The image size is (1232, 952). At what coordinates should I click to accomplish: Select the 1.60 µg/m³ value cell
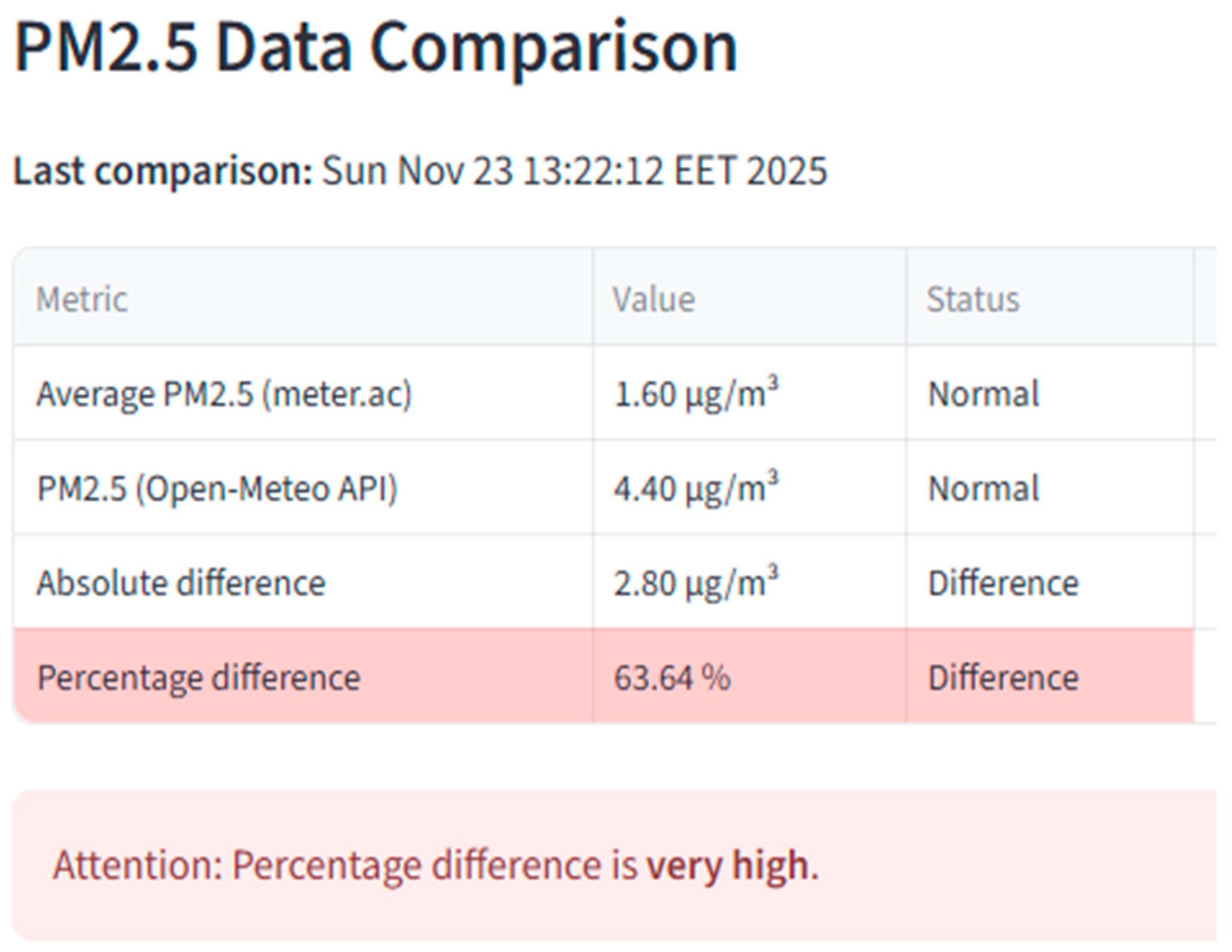point(696,393)
